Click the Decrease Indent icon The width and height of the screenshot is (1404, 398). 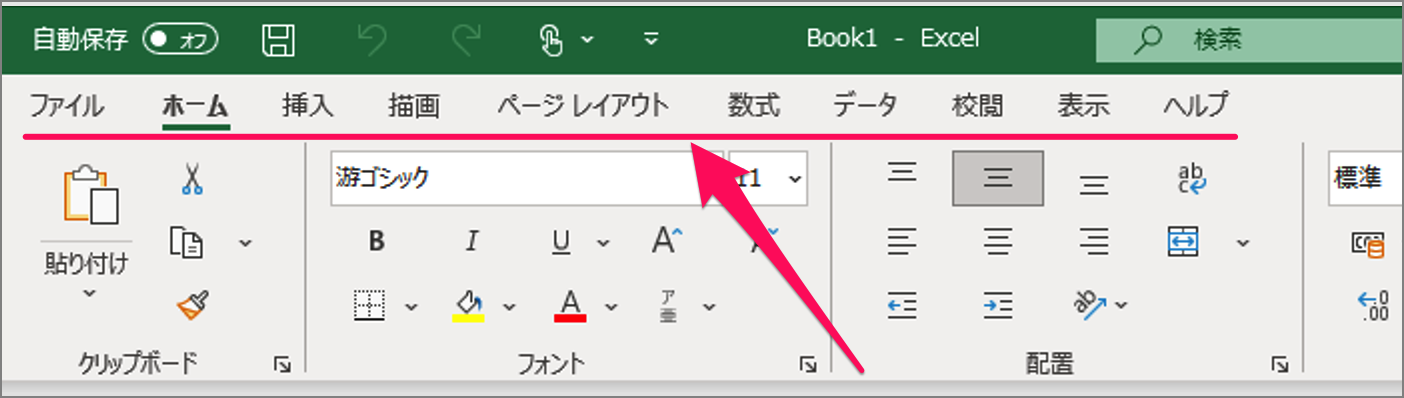tap(903, 305)
